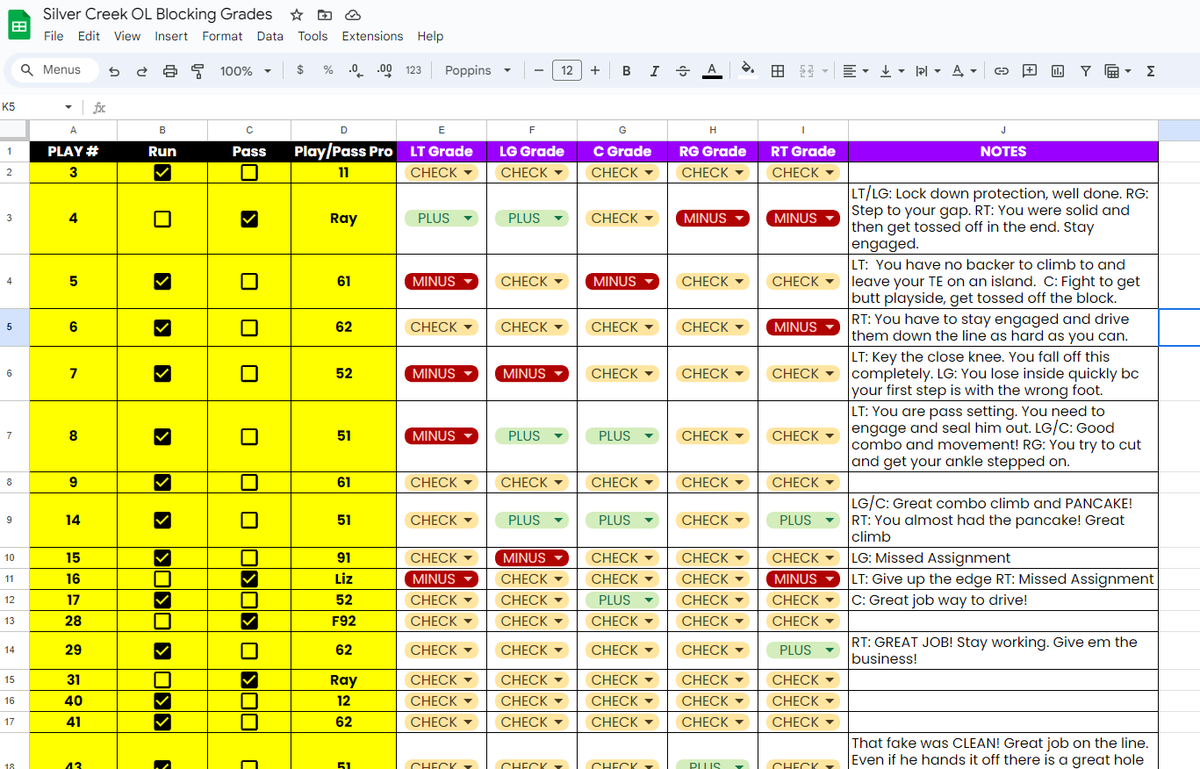Open the zoom 100% dropdown
The height and width of the screenshot is (769, 1200).
tap(246, 71)
